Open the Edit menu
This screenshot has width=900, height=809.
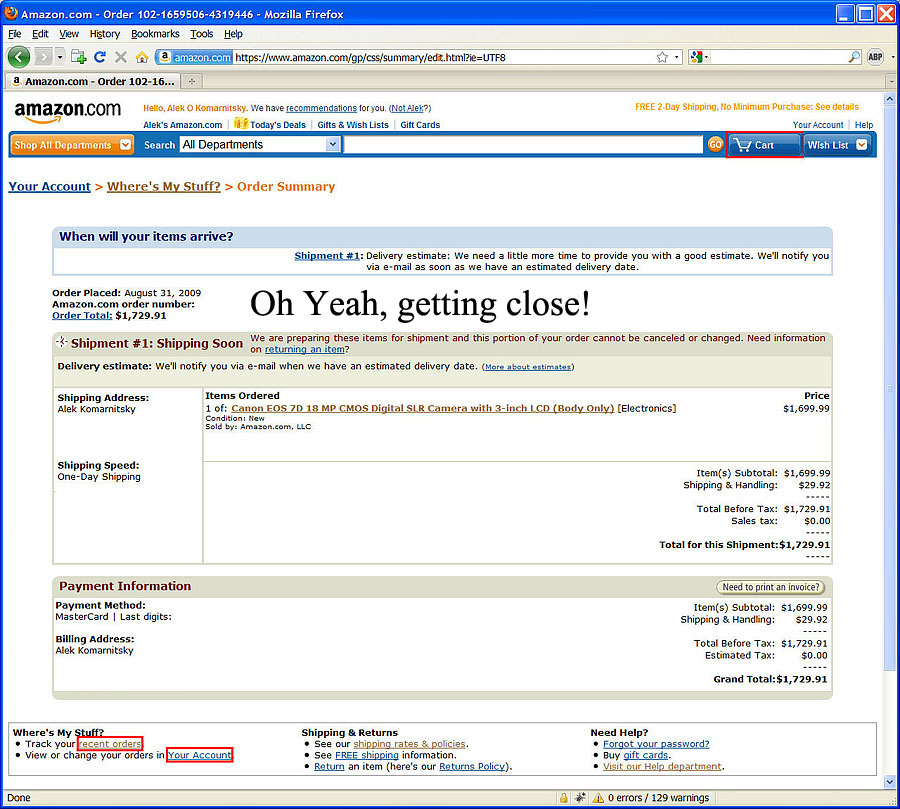[x=40, y=34]
